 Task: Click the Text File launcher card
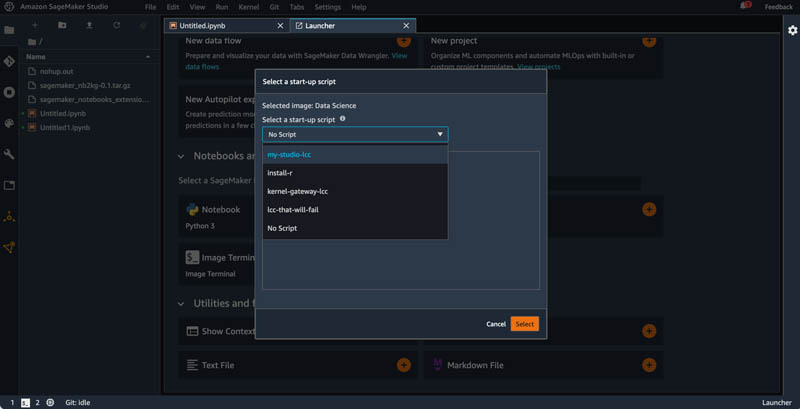[x=298, y=365]
